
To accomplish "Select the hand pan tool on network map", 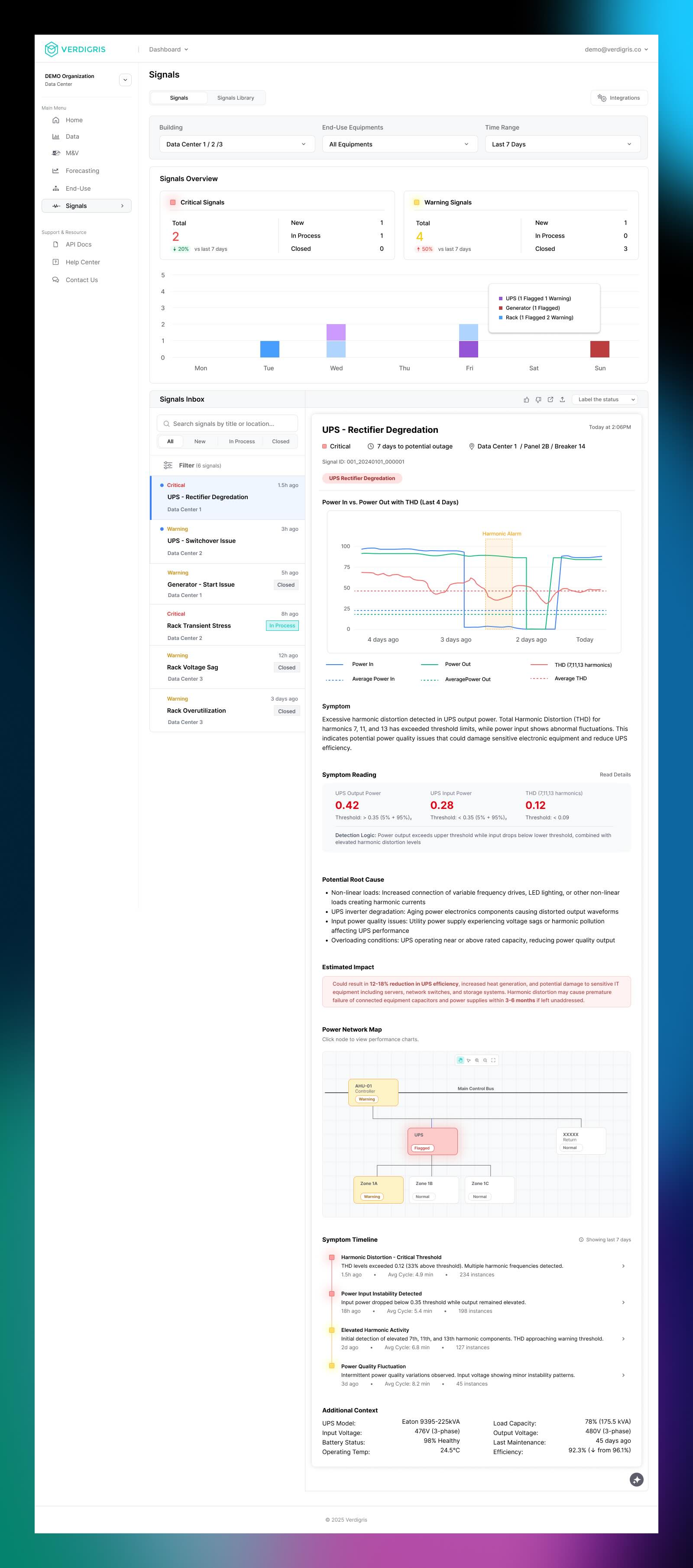I will click(x=460, y=1060).
